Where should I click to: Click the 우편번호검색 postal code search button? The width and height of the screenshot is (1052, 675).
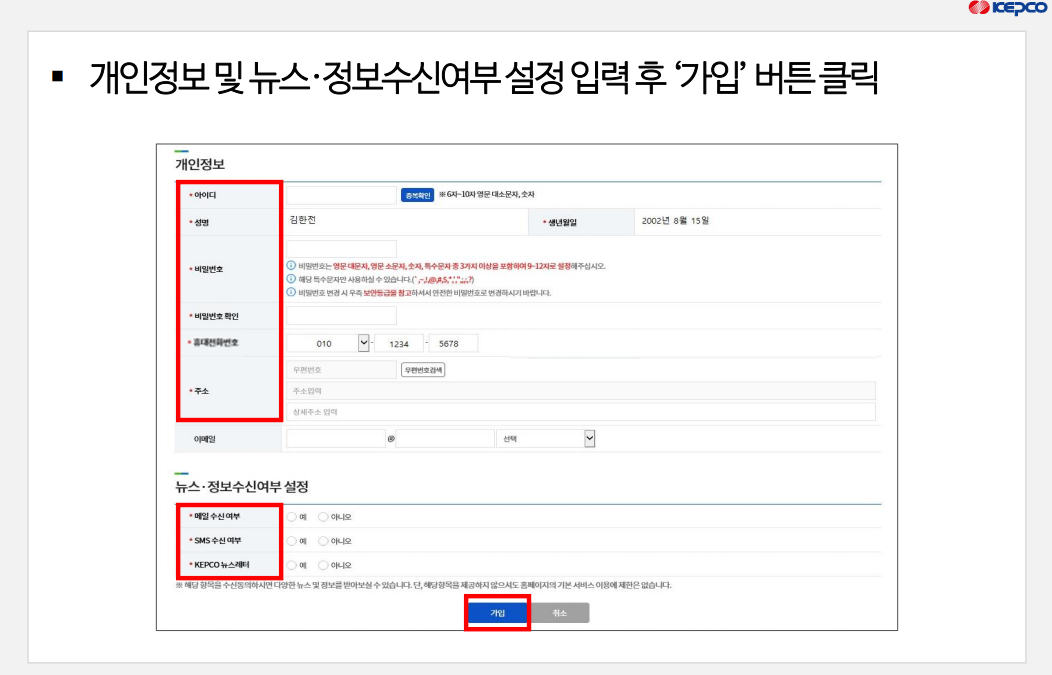424,369
